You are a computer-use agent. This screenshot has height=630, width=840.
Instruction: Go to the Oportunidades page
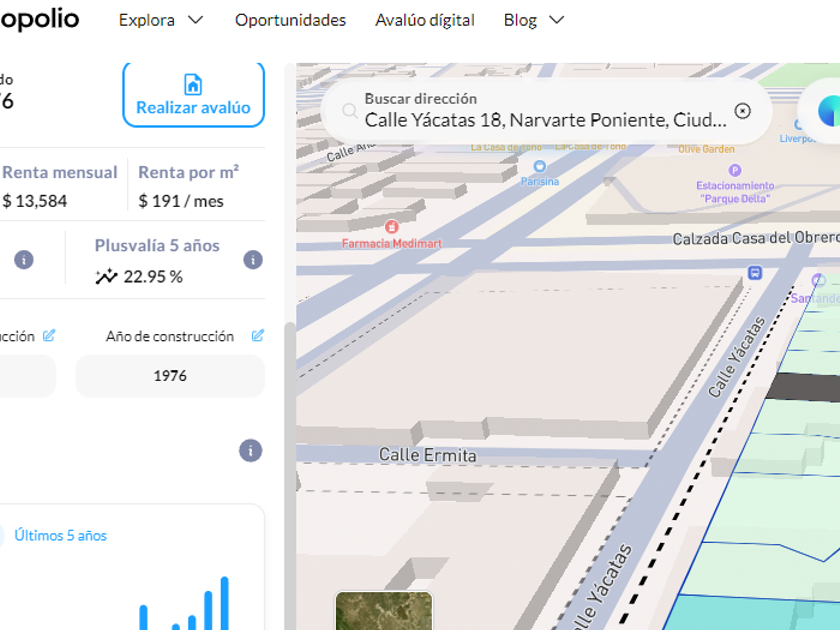pos(290,20)
